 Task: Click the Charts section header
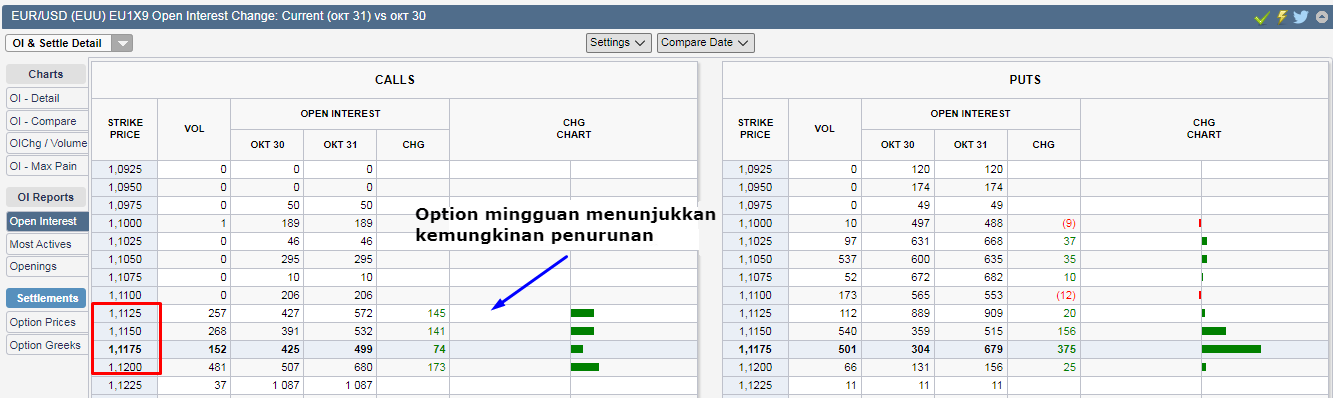point(46,75)
